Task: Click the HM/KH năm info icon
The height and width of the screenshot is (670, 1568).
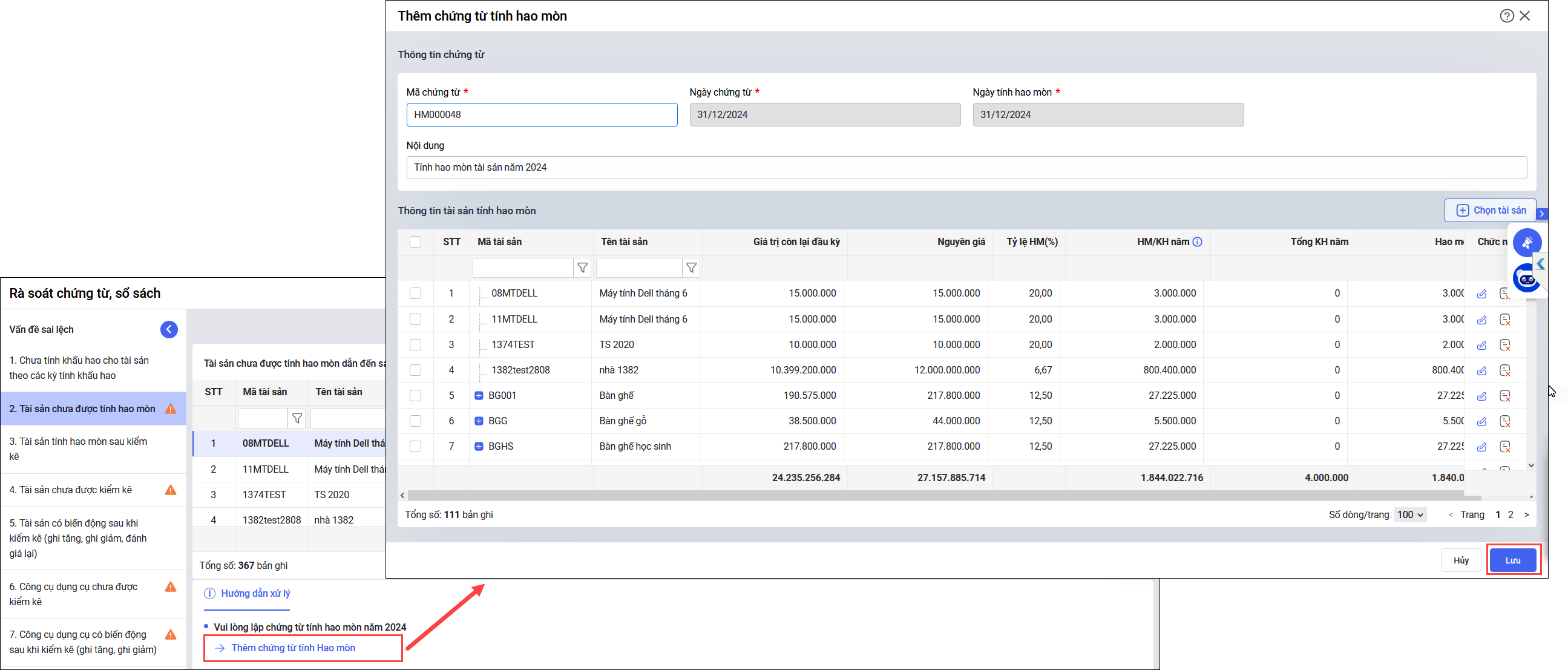Action: [1197, 242]
